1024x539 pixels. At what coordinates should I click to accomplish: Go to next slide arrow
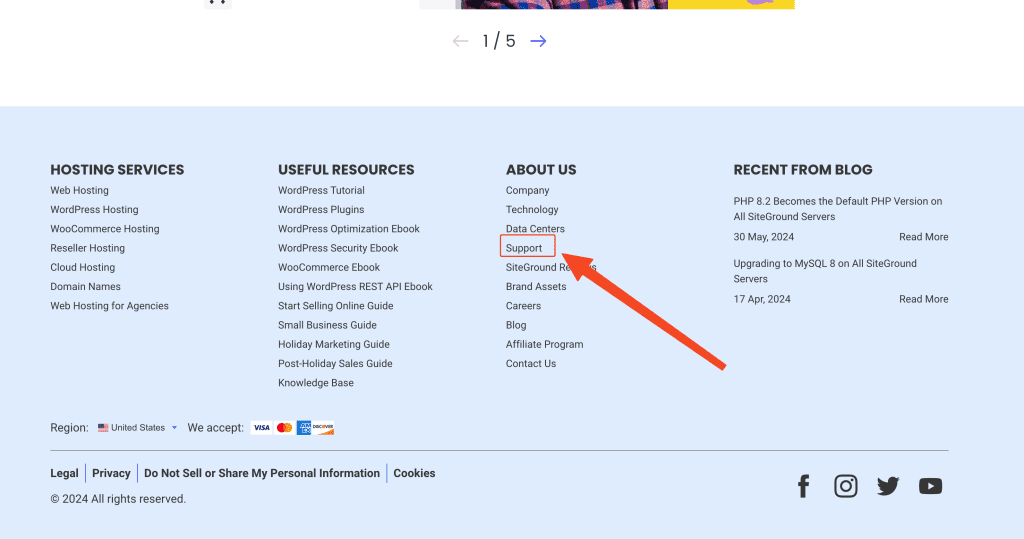pos(538,41)
